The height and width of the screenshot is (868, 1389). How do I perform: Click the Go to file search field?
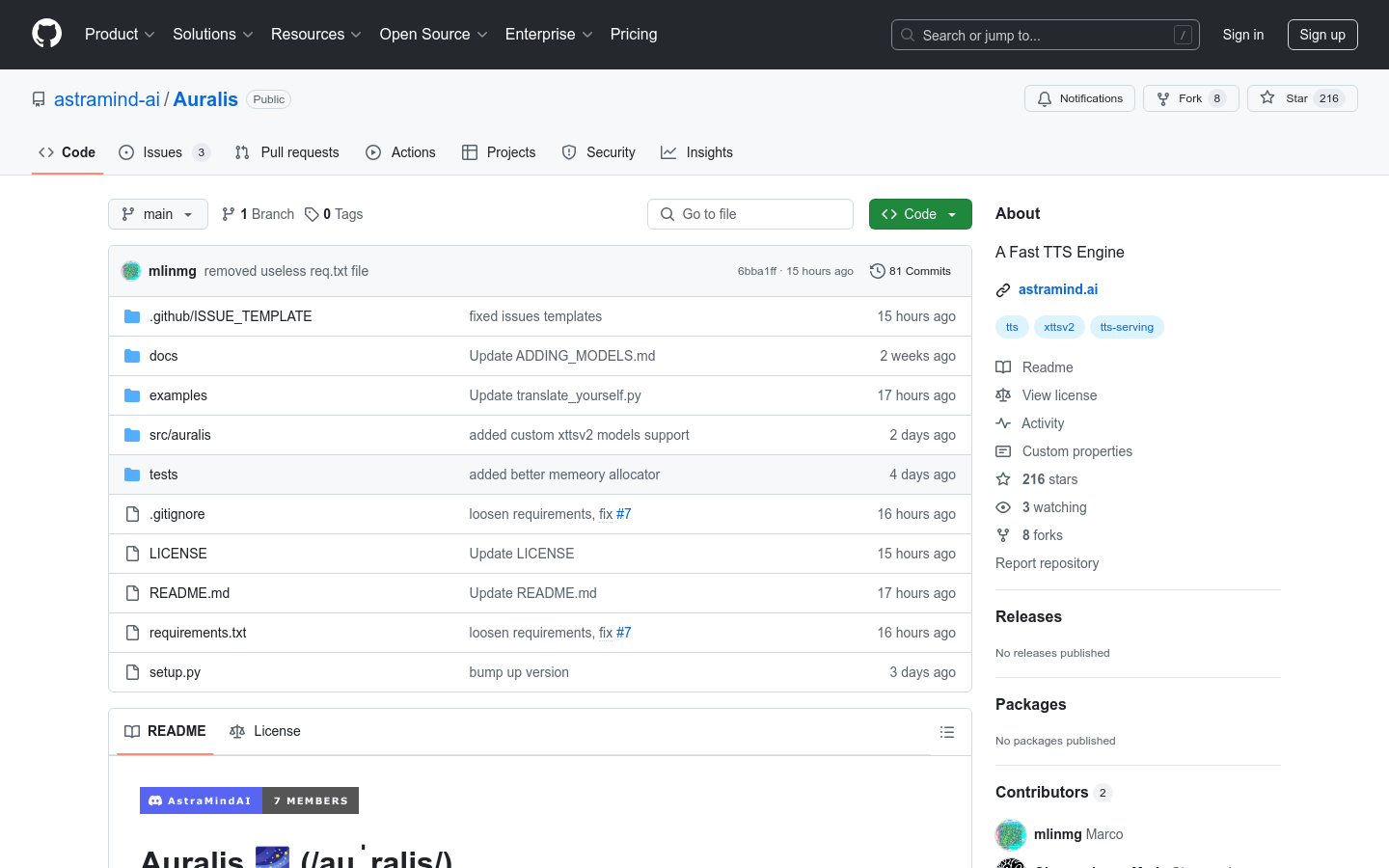tap(750, 214)
